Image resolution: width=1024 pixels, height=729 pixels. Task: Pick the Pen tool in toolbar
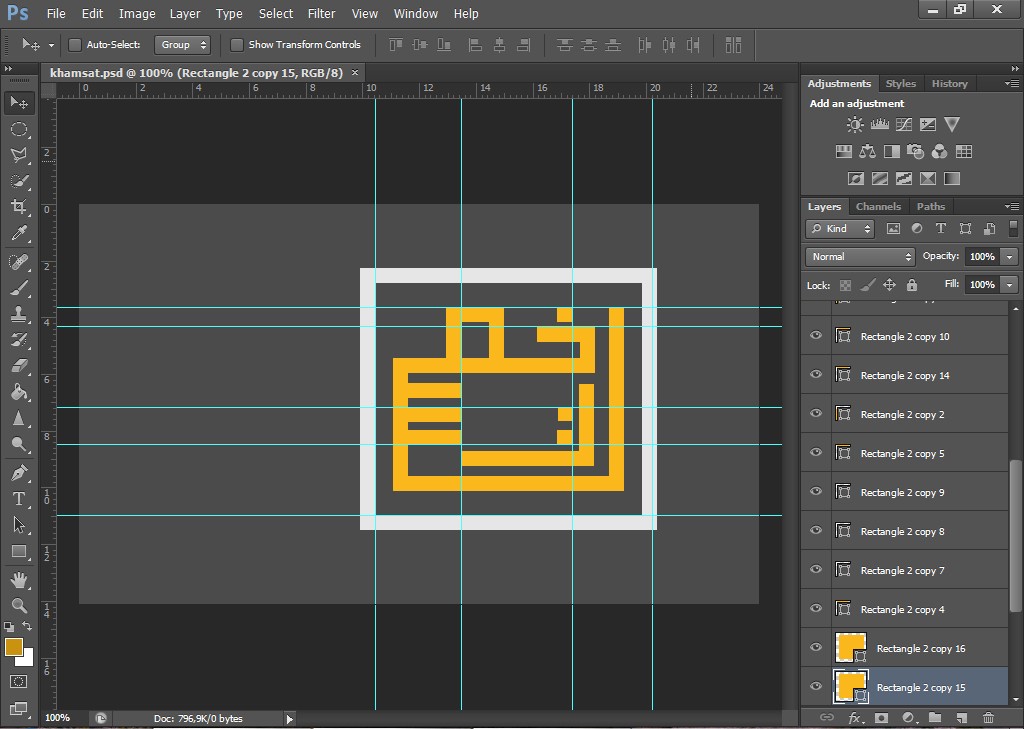pos(19,473)
